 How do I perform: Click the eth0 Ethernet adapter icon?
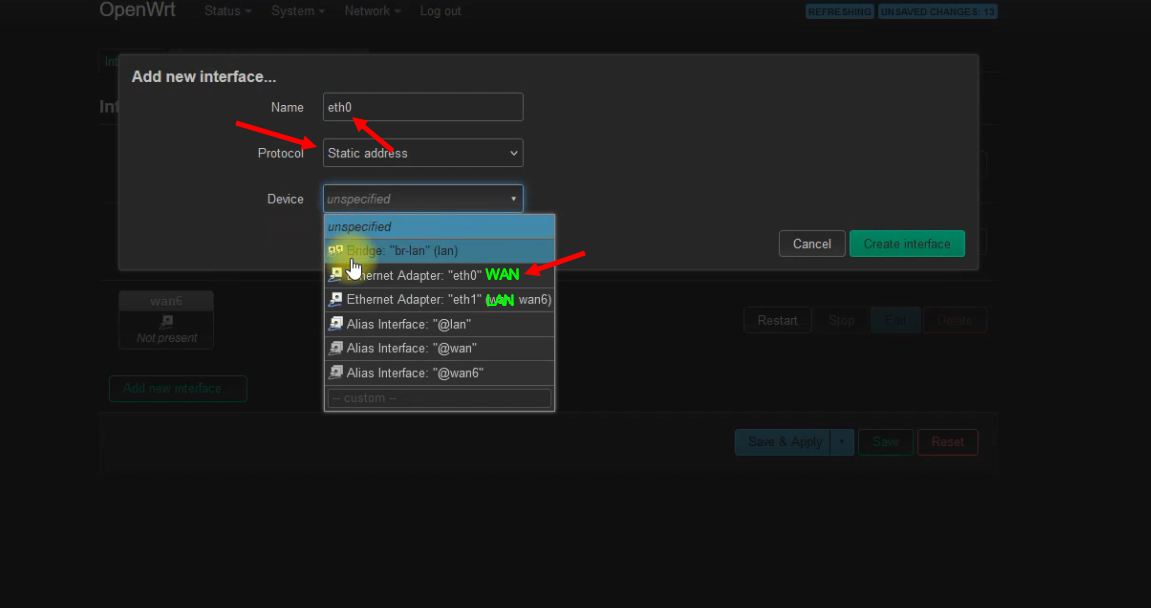pyautogui.click(x=336, y=274)
